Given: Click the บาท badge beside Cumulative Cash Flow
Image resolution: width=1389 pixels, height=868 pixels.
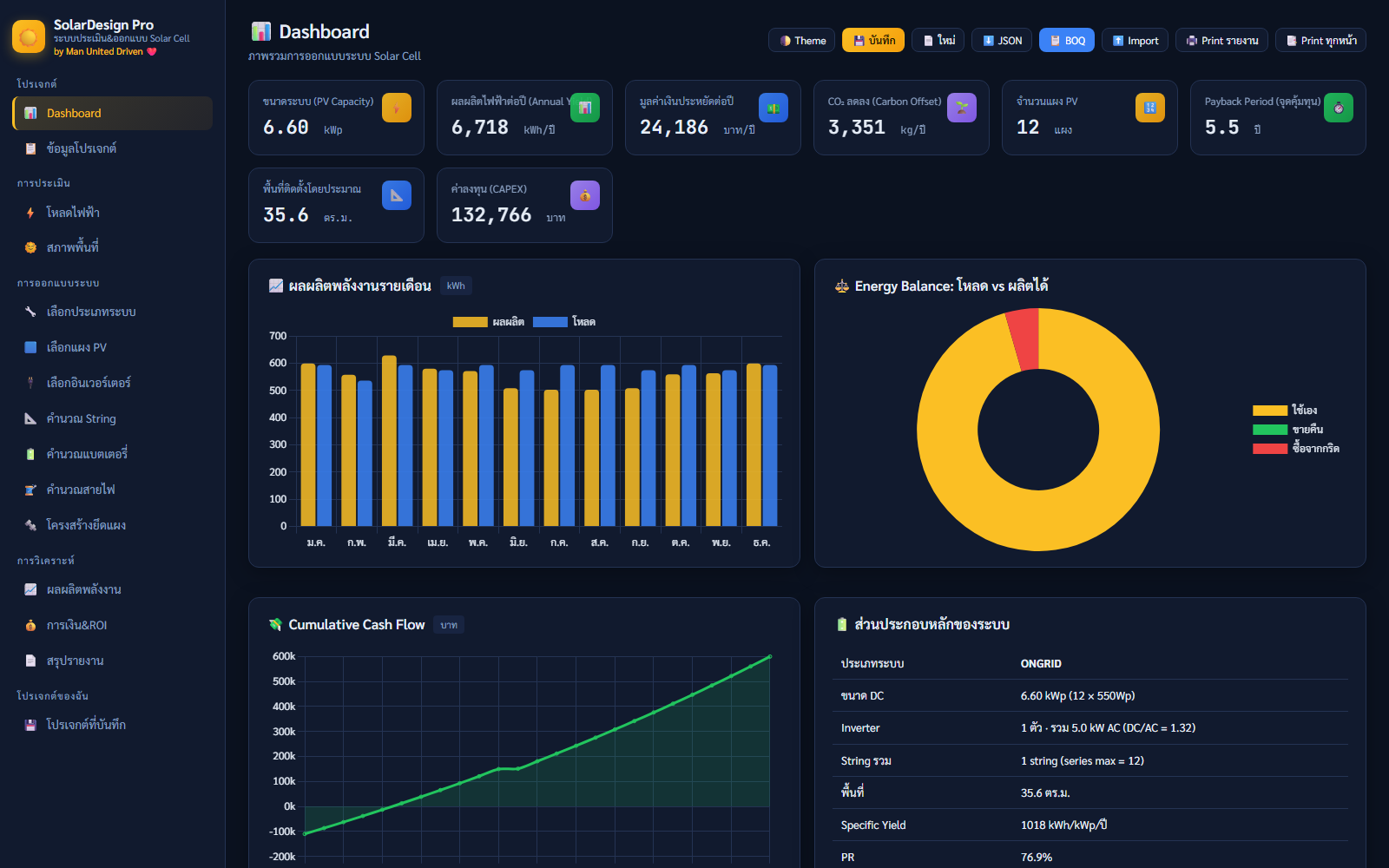Looking at the screenshot, I should 449,625.
